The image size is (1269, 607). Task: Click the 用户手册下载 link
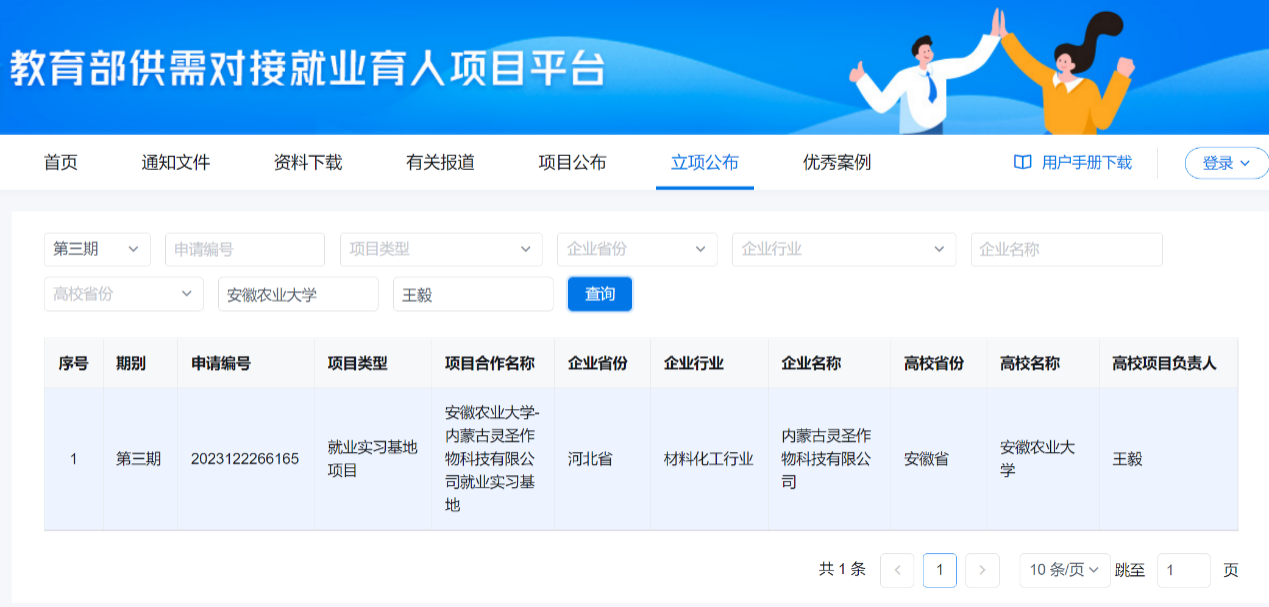coord(1086,163)
